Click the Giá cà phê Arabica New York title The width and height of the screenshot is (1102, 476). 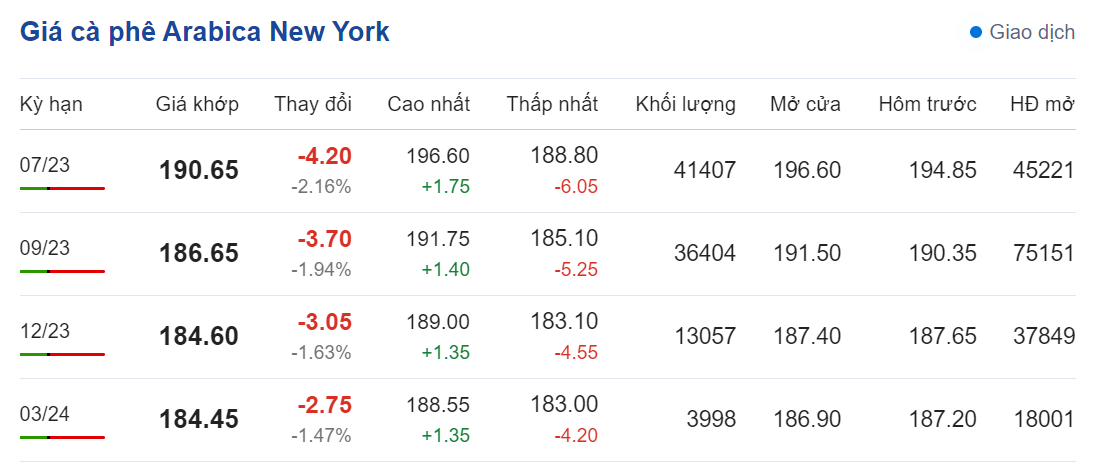click(205, 32)
